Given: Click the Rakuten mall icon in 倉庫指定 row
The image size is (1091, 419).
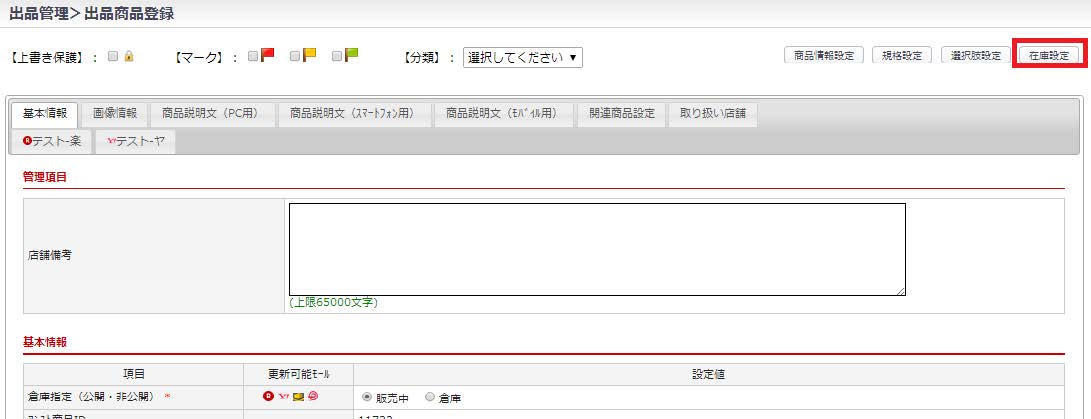Looking at the screenshot, I should click(x=268, y=397).
